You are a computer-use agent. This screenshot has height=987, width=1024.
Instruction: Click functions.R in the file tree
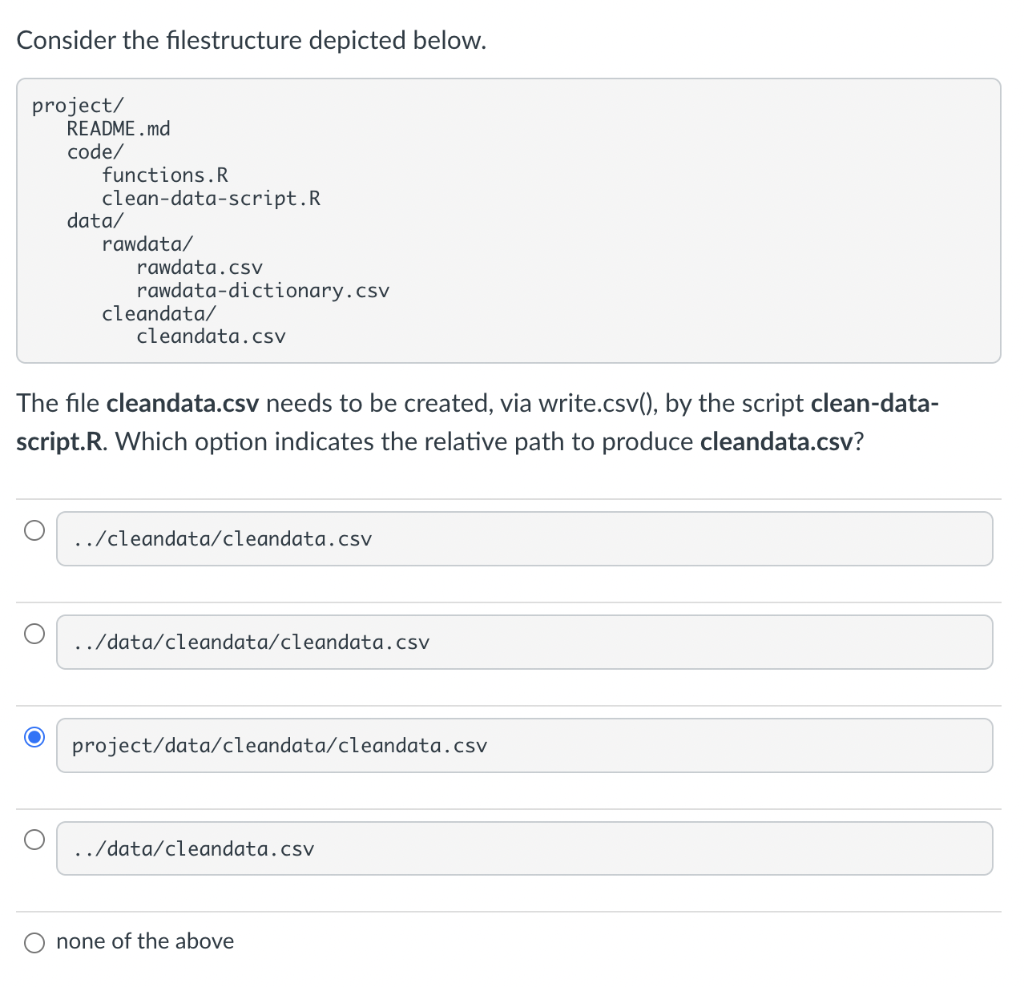click(x=165, y=175)
